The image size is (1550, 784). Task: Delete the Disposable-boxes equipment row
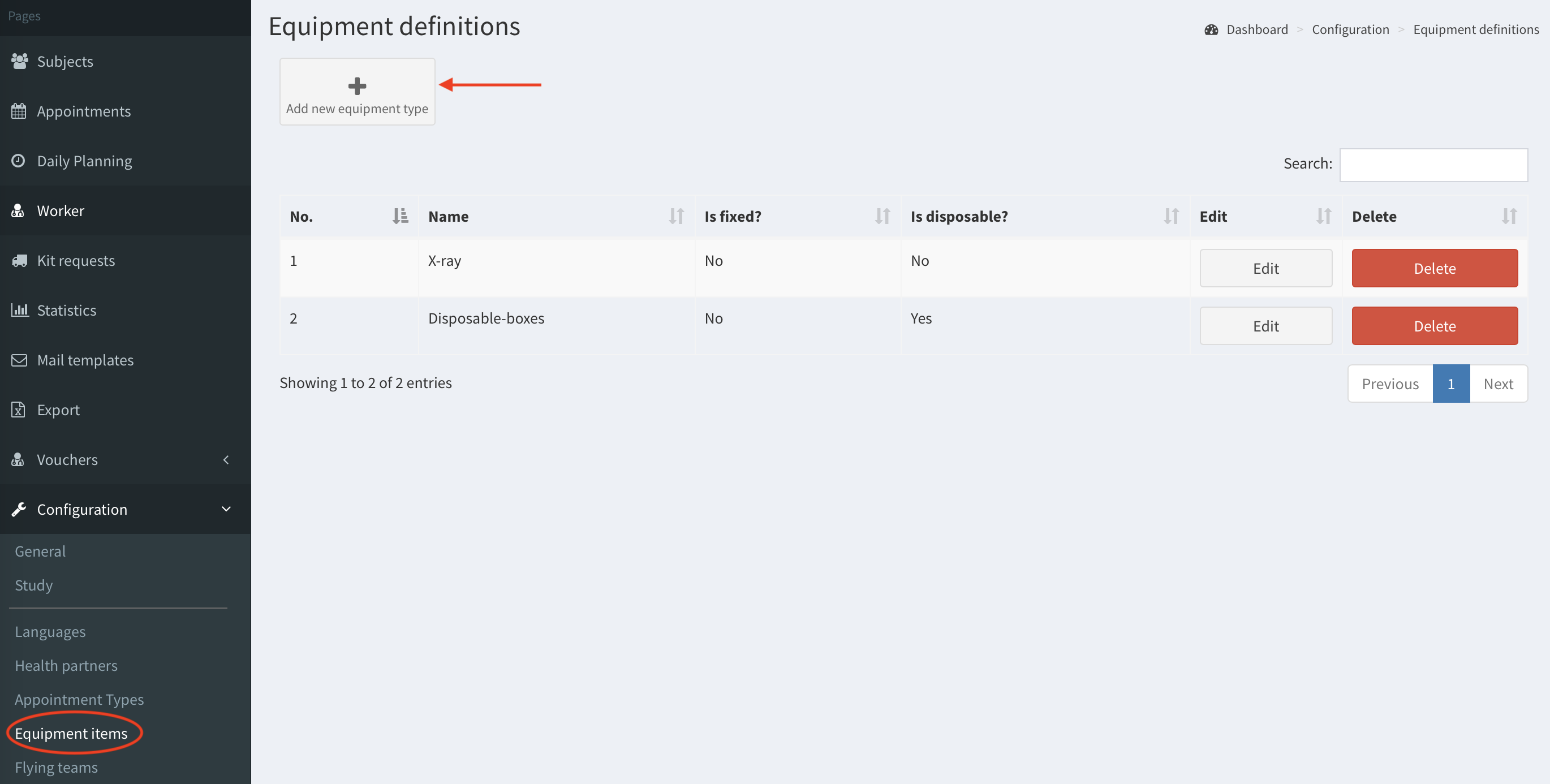coord(1434,325)
